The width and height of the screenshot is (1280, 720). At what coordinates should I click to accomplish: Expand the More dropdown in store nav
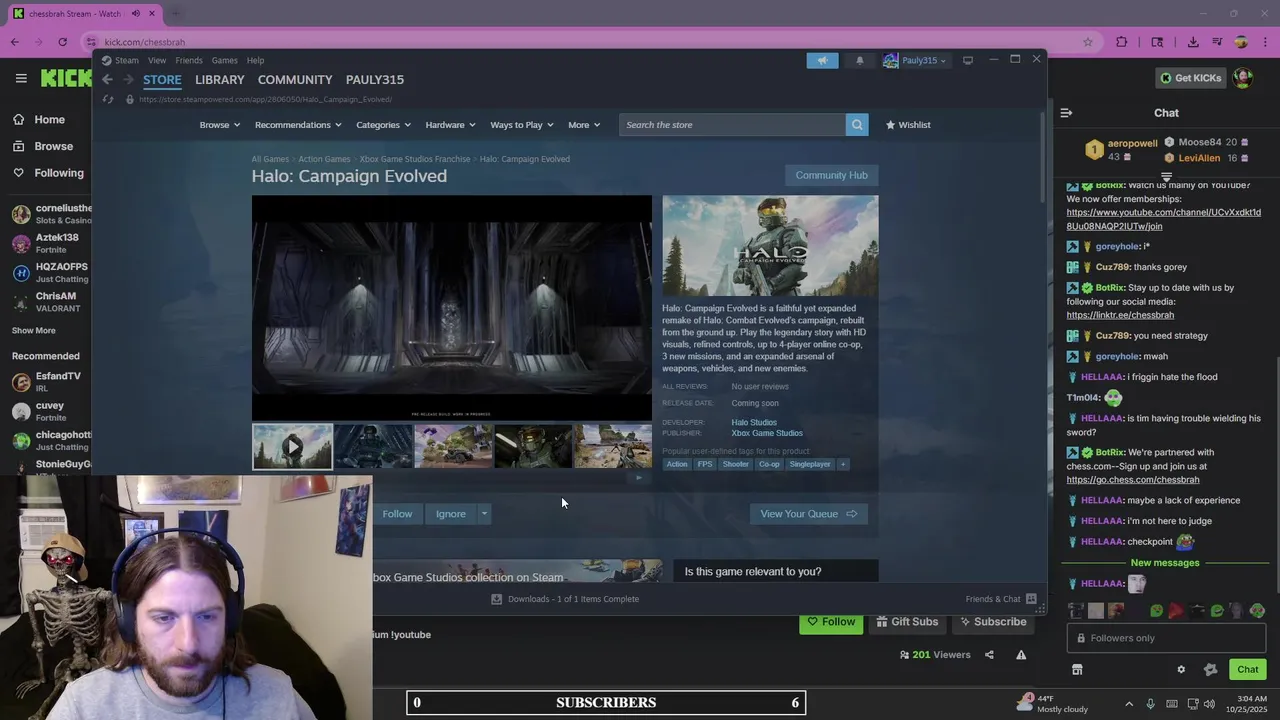click(x=584, y=125)
